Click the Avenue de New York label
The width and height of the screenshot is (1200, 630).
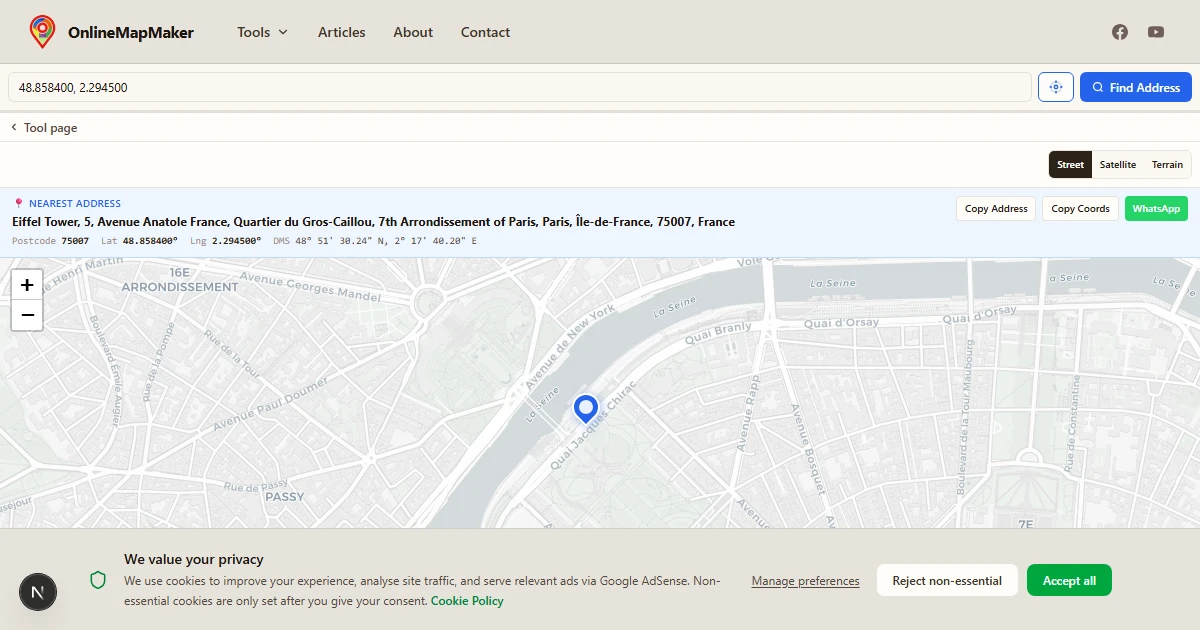pos(571,347)
